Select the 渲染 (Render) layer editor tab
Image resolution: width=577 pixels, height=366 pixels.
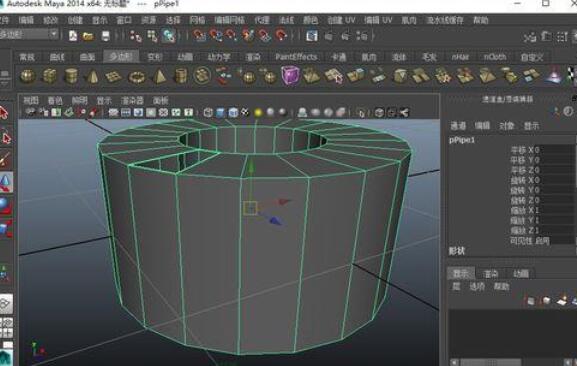(491, 274)
